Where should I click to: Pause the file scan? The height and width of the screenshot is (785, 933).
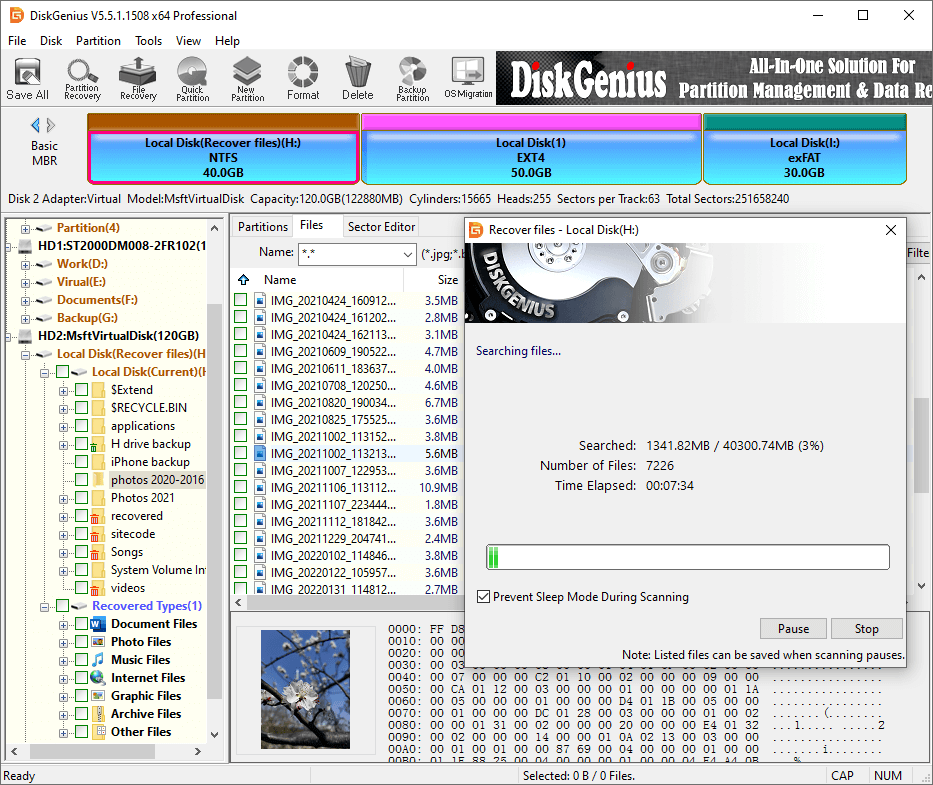[793, 628]
